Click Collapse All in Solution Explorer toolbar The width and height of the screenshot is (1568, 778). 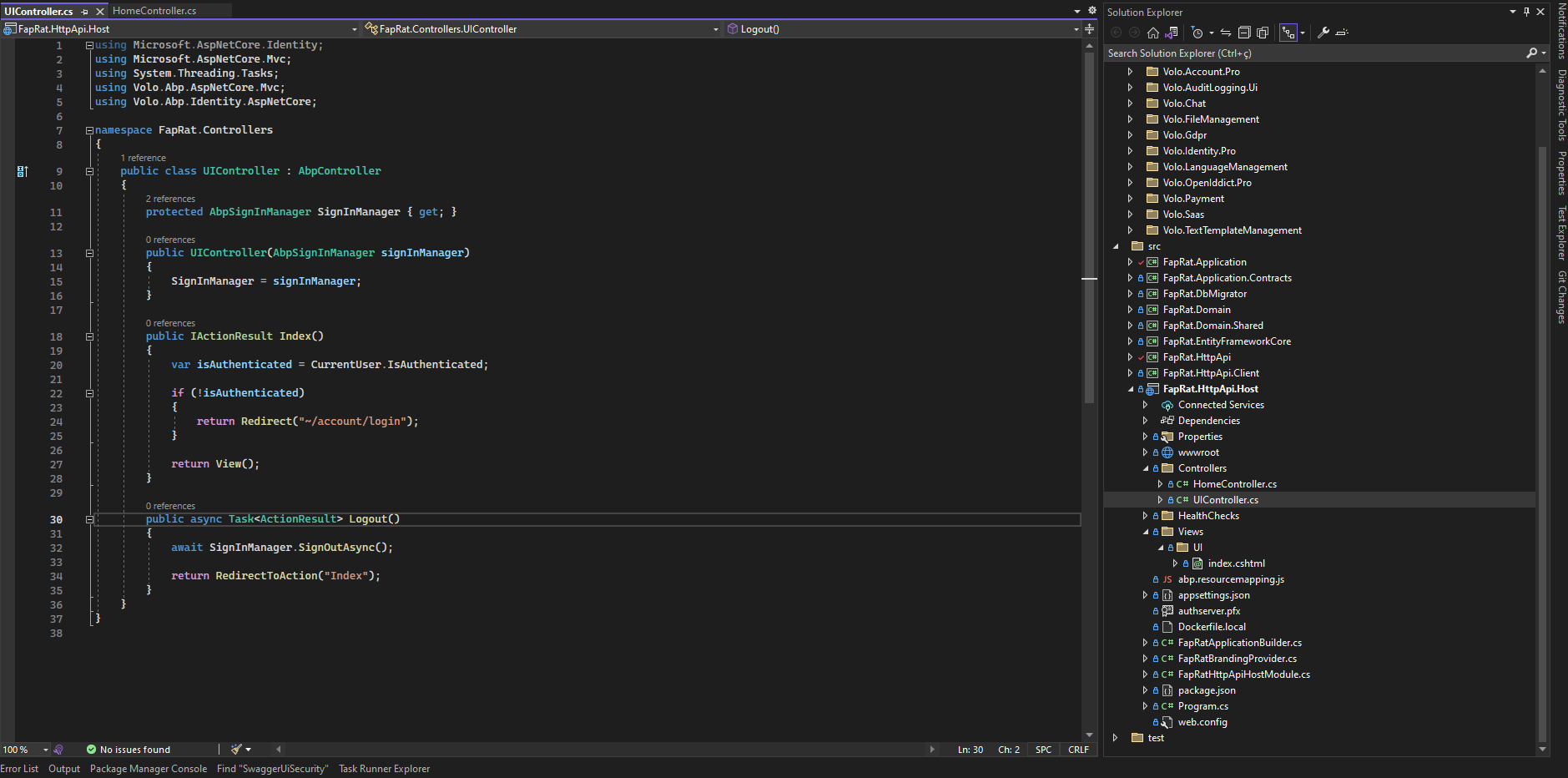(1244, 33)
